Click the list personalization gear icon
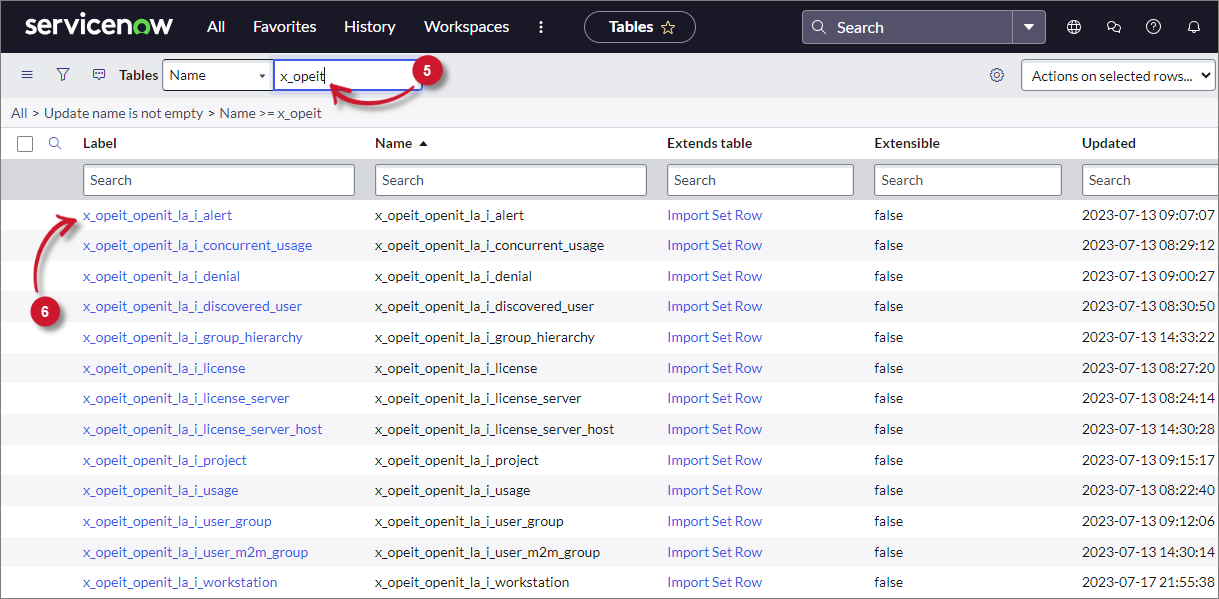This screenshot has height=599, width=1219. [996, 75]
